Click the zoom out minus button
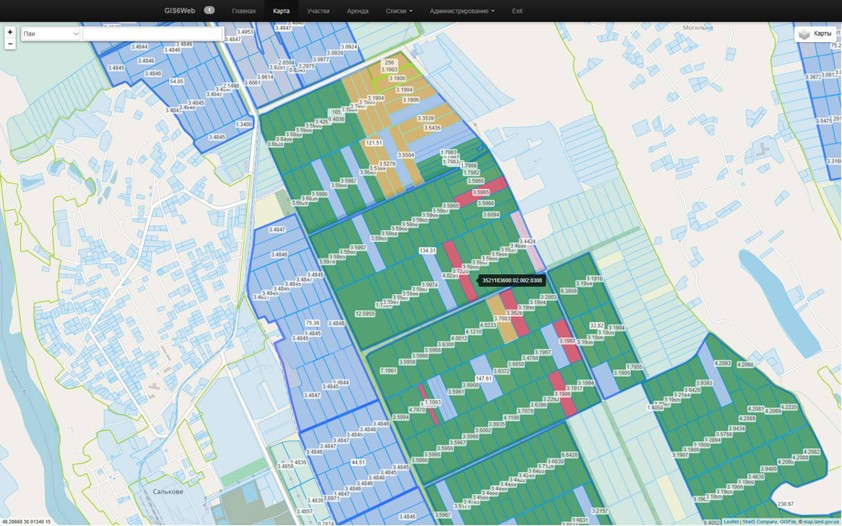 (x=10, y=44)
